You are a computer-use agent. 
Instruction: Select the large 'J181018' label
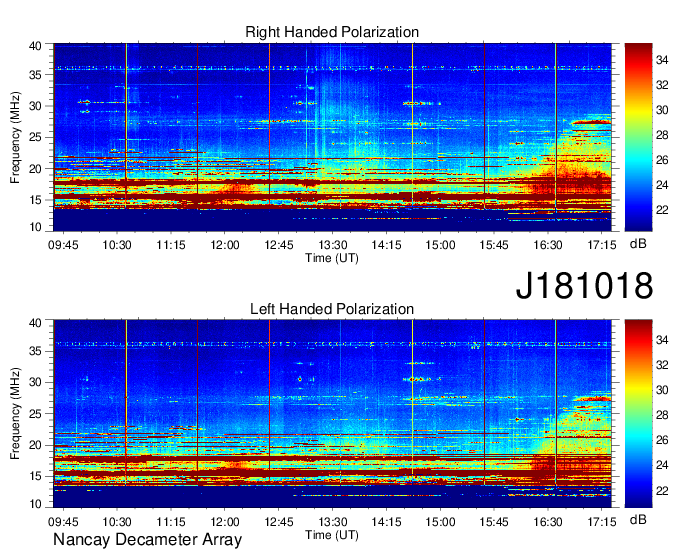(x=584, y=285)
